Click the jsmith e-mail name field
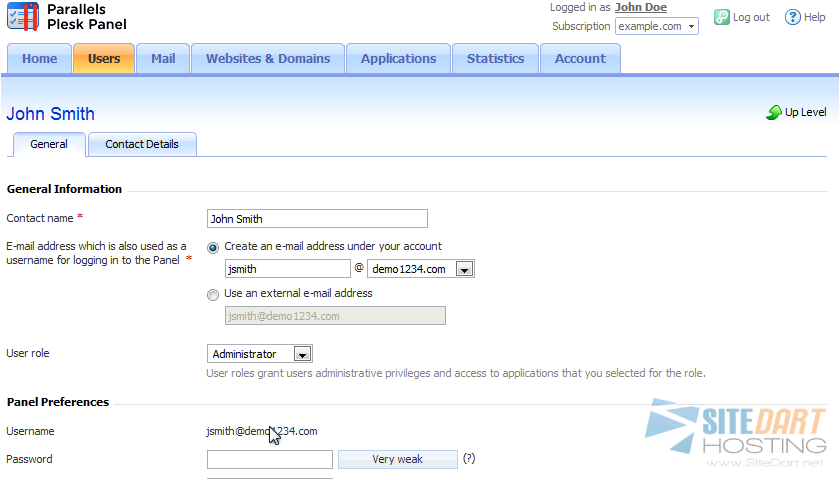 (288, 269)
